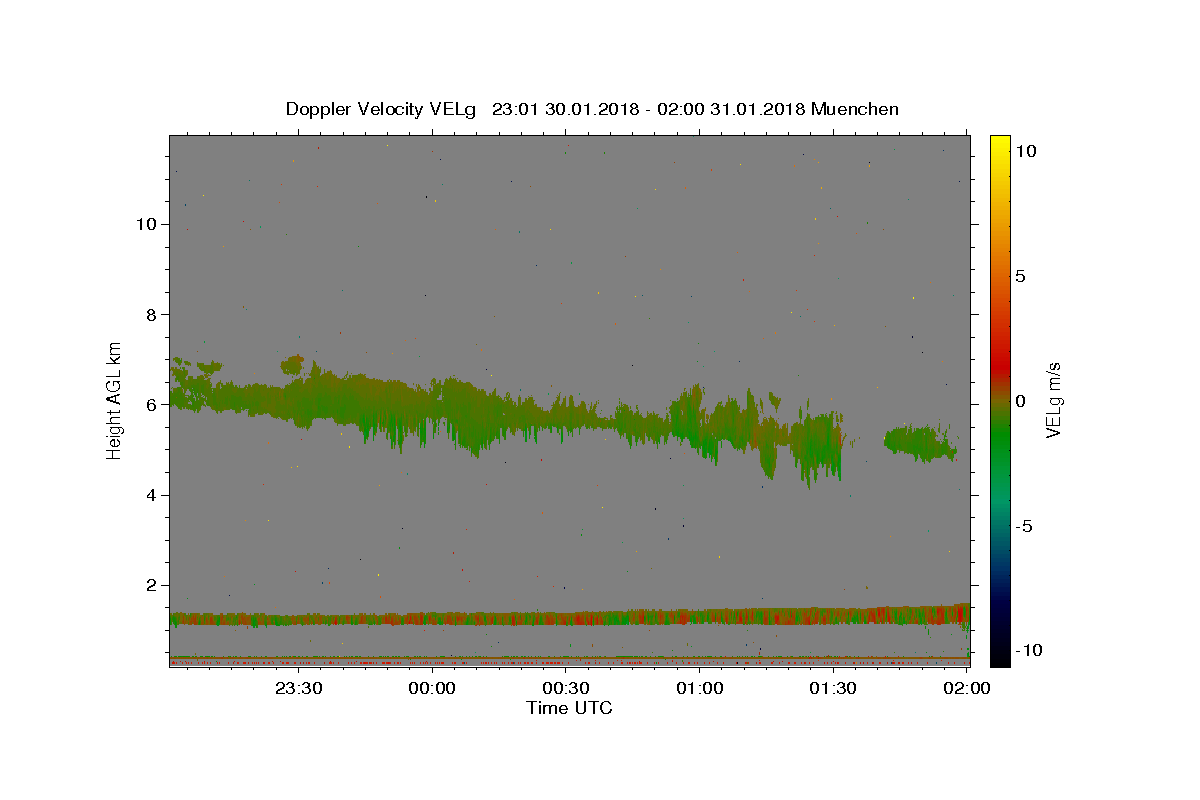Click the 01:00 time tick label
The height and width of the screenshot is (800, 1200).
click(700, 688)
